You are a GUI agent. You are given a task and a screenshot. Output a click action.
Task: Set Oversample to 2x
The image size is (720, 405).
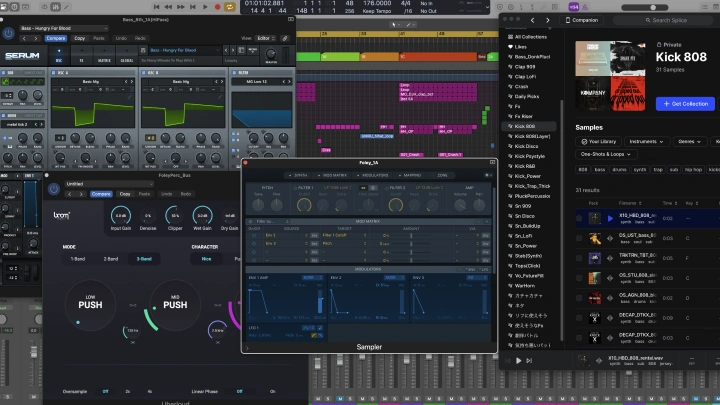pos(128,392)
